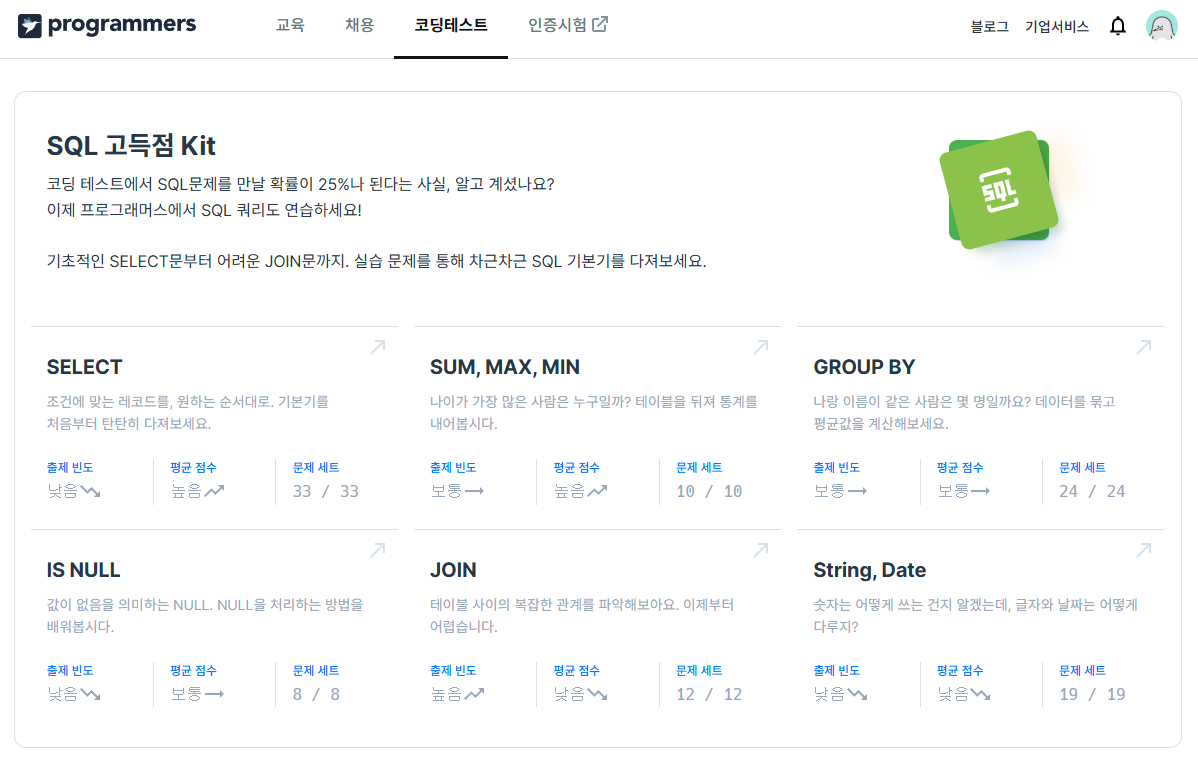The height and width of the screenshot is (761, 1198).
Task: Select the SELECT card heading
Action: [x=85, y=367]
